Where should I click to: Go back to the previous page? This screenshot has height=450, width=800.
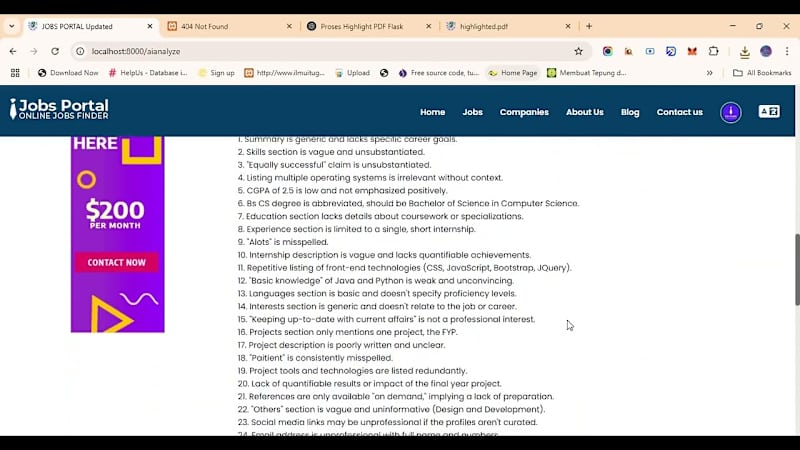click(13, 51)
